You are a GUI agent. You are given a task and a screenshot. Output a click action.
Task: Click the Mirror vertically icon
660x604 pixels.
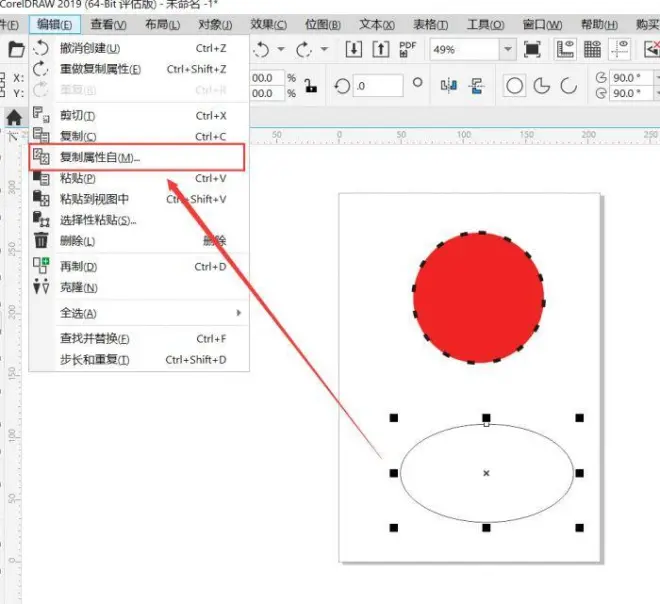477,86
